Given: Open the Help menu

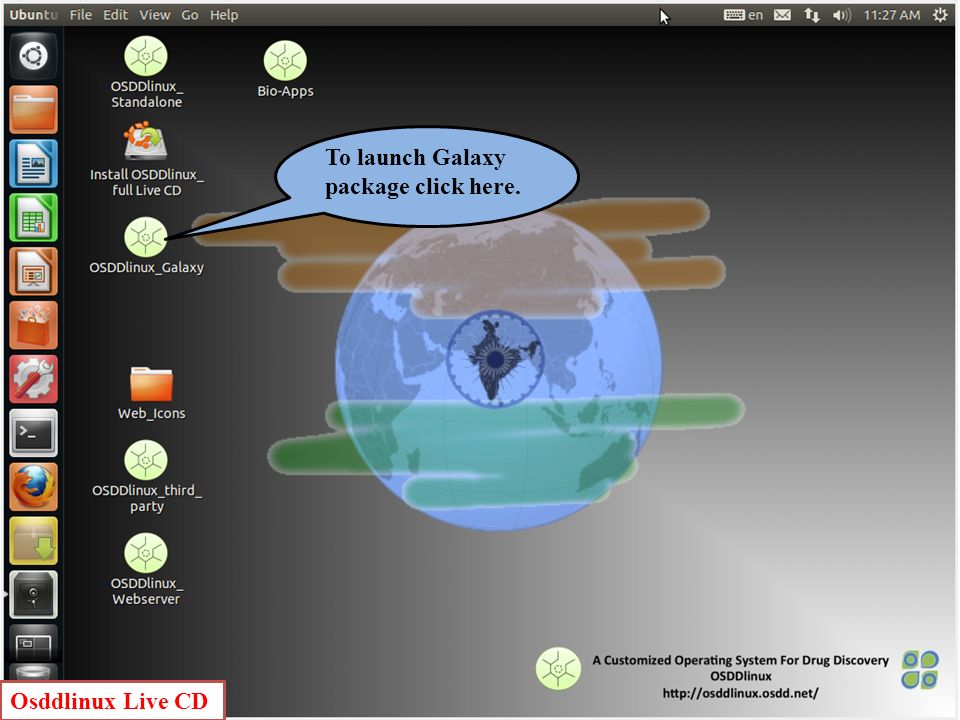Looking at the screenshot, I should (x=223, y=15).
